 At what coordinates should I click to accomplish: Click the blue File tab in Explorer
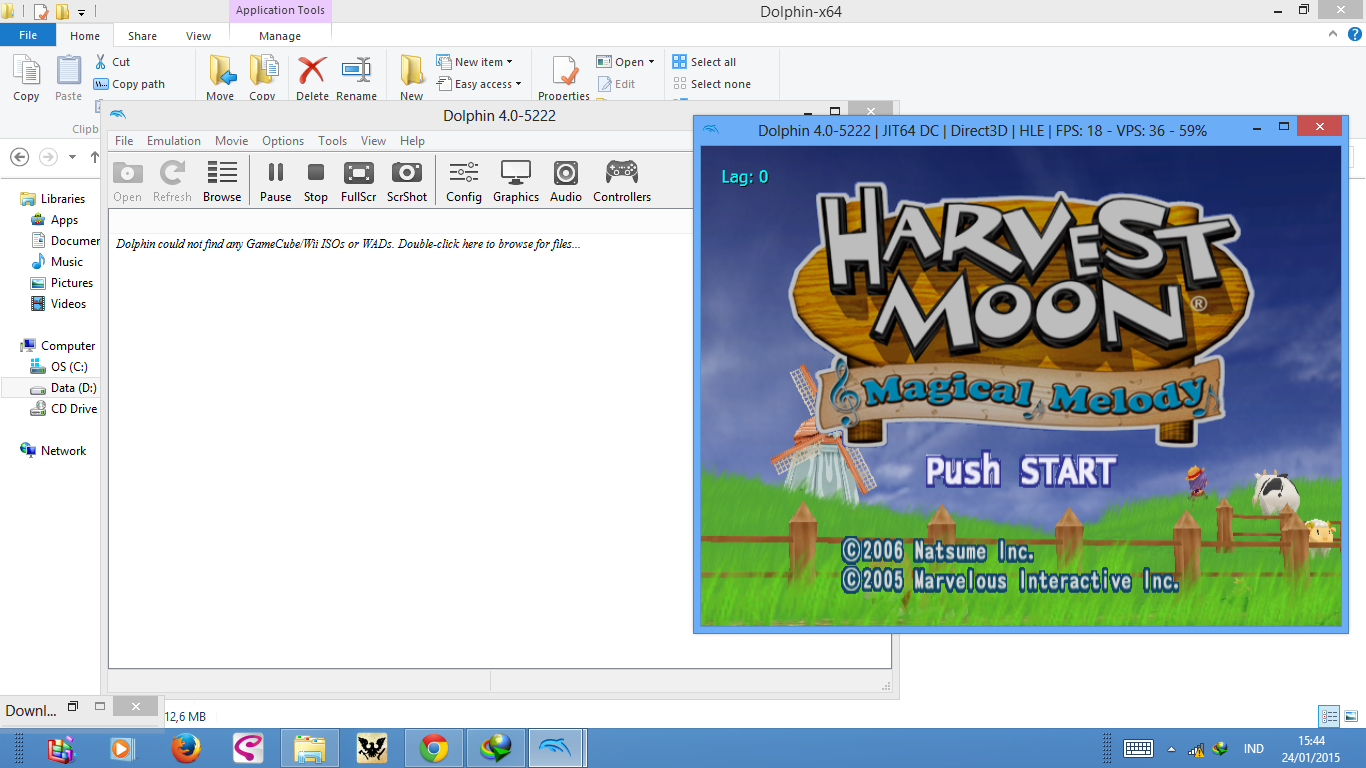tap(28, 35)
